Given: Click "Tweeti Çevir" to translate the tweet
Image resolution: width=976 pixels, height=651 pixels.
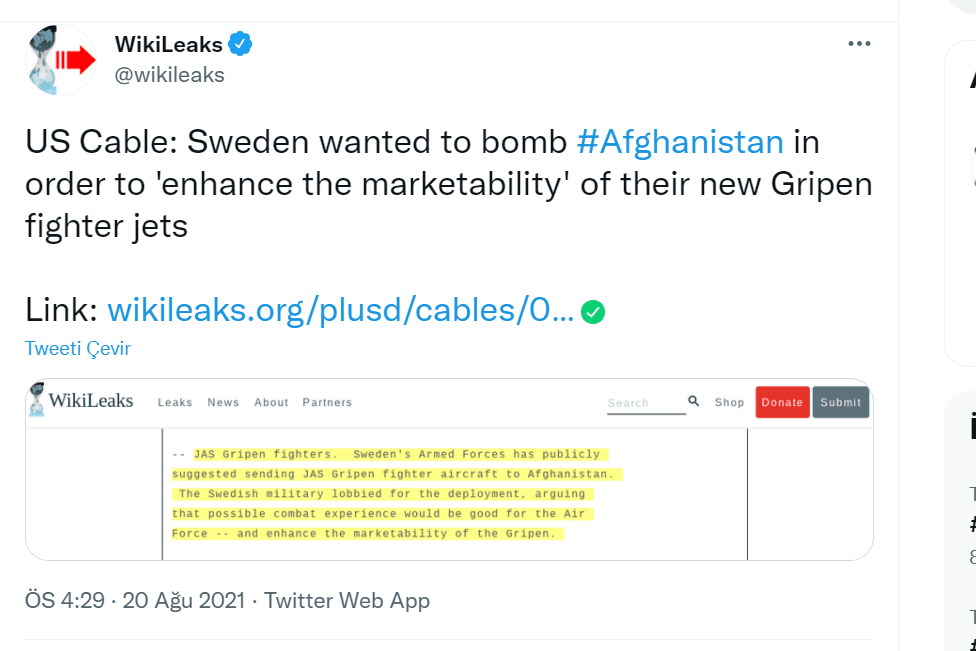Looking at the screenshot, I should (x=78, y=348).
